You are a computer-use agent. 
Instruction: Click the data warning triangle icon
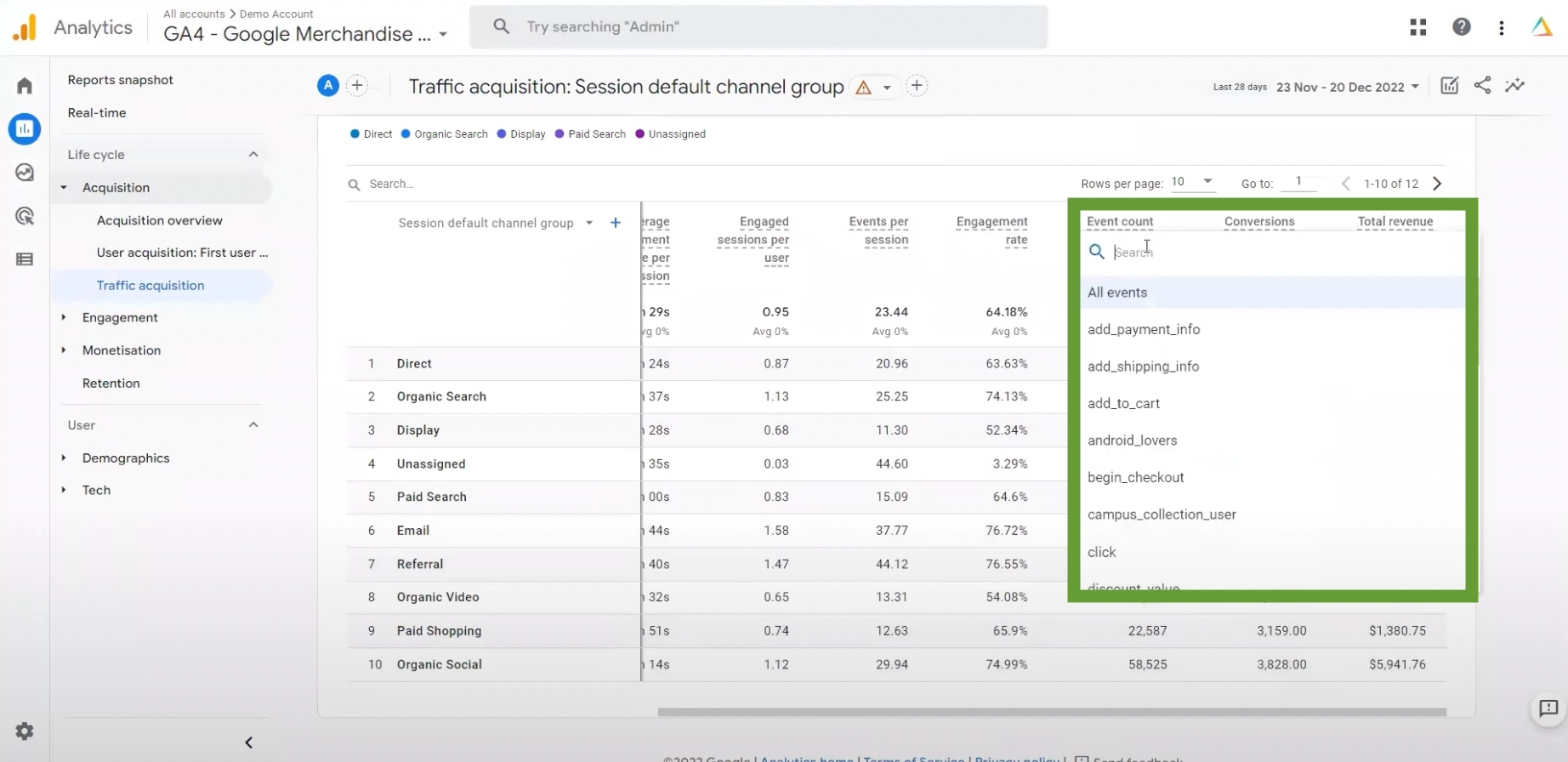tap(864, 87)
